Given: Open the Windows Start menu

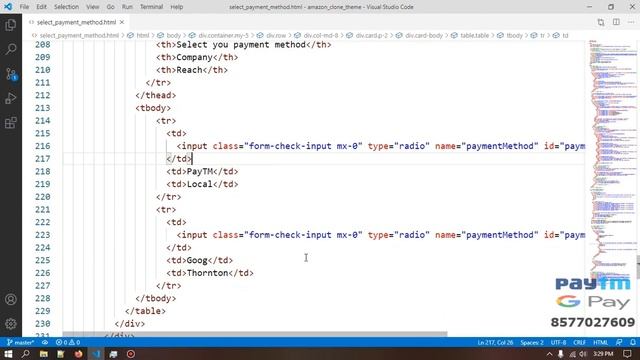Looking at the screenshot, I should (8, 354).
